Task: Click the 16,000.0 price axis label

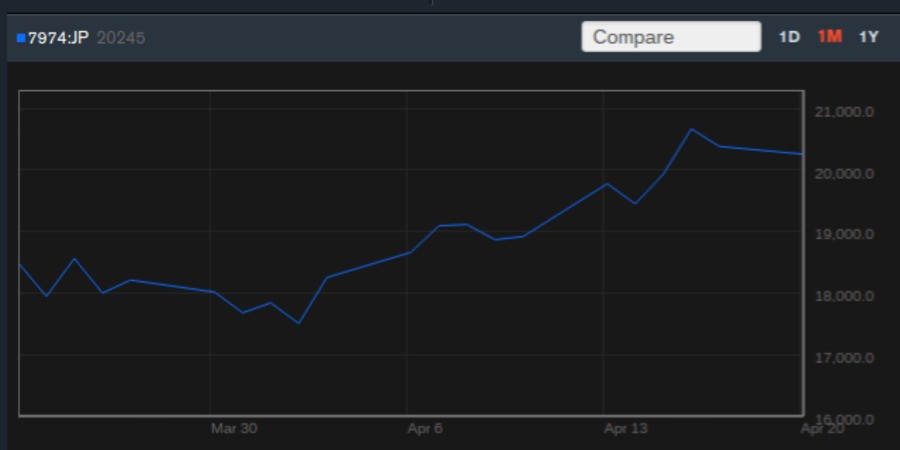Action: (x=845, y=419)
